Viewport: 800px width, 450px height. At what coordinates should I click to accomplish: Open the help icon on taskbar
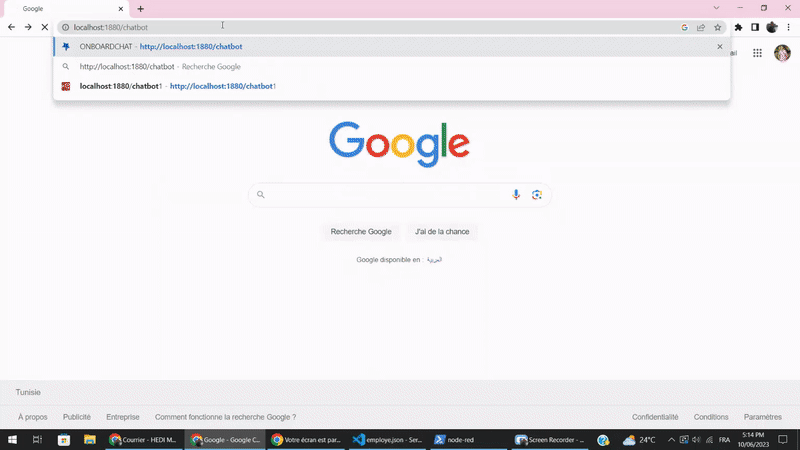(x=603, y=440)
